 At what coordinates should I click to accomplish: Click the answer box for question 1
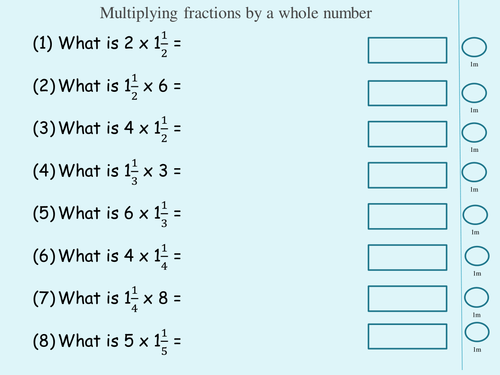point(407,50)
